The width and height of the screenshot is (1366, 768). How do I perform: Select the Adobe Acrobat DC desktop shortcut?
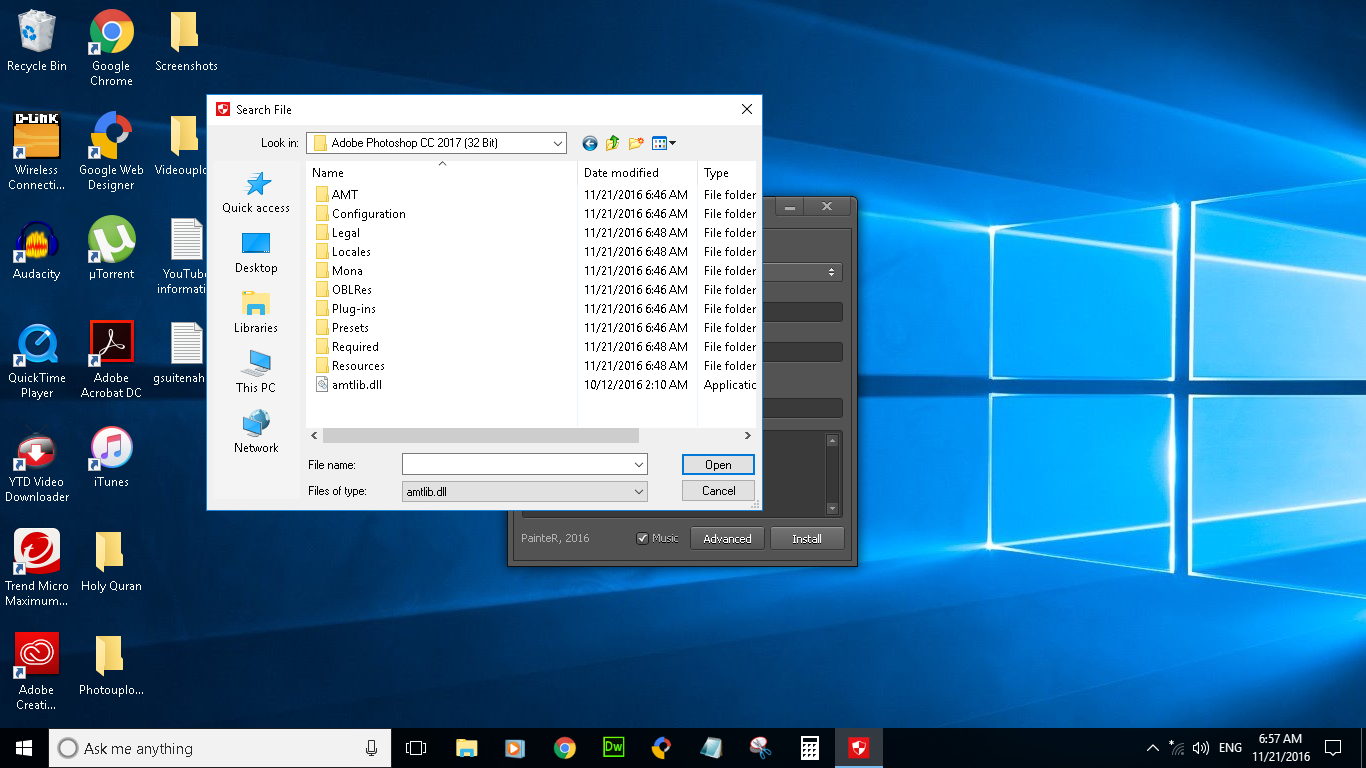[111, 360]
